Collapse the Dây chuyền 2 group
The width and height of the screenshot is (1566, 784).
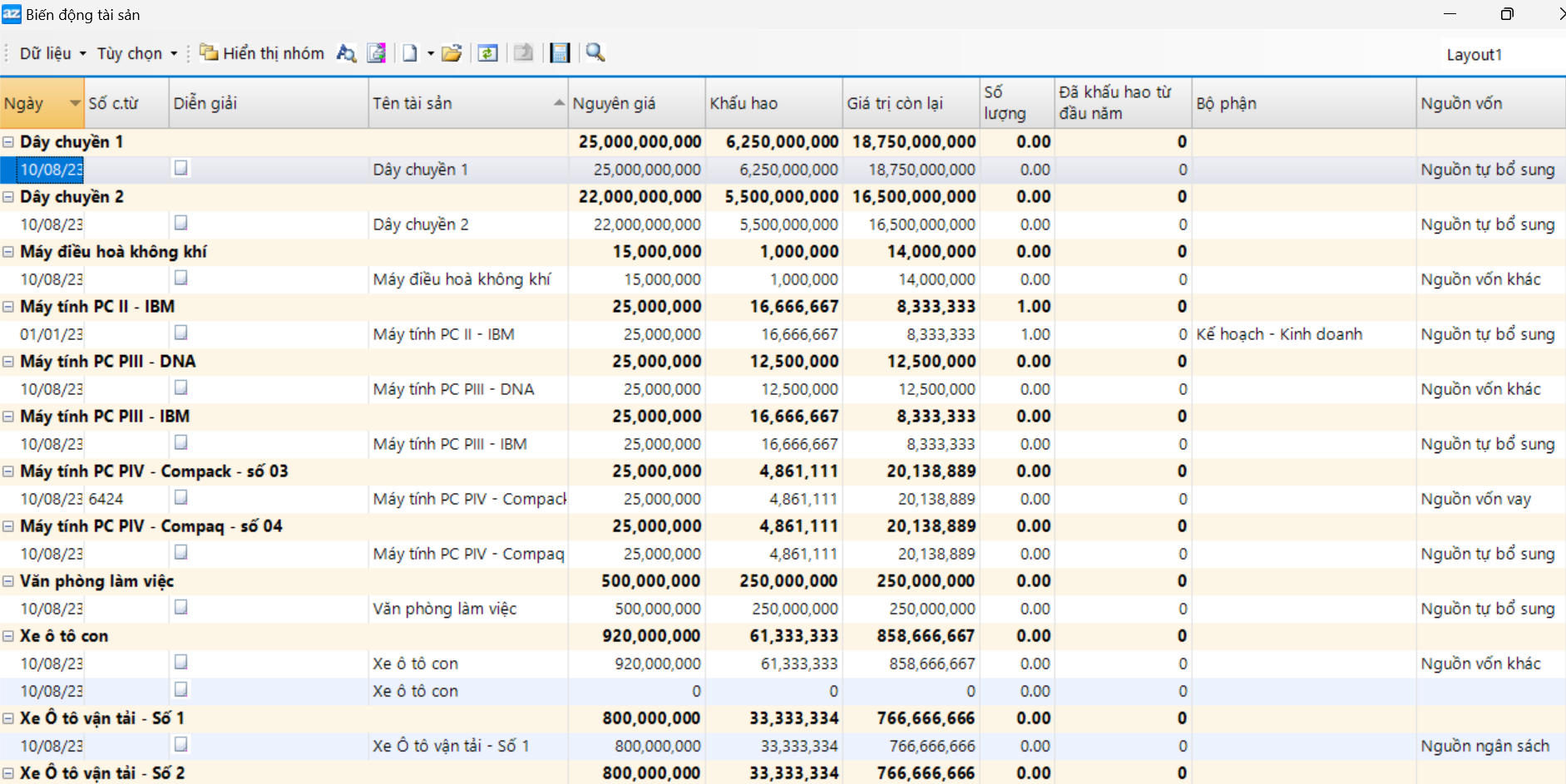[x=8, y=197]
